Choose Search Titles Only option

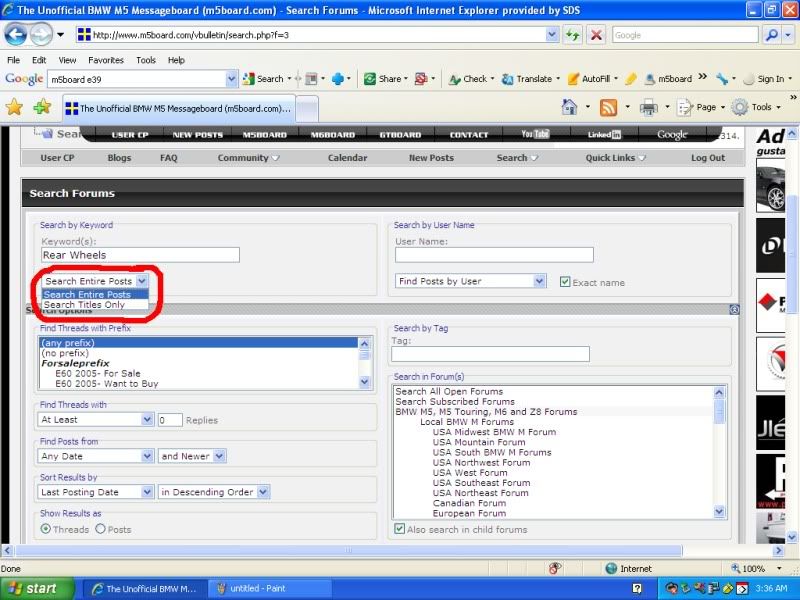pyautogui.click(x=85, y=305)
